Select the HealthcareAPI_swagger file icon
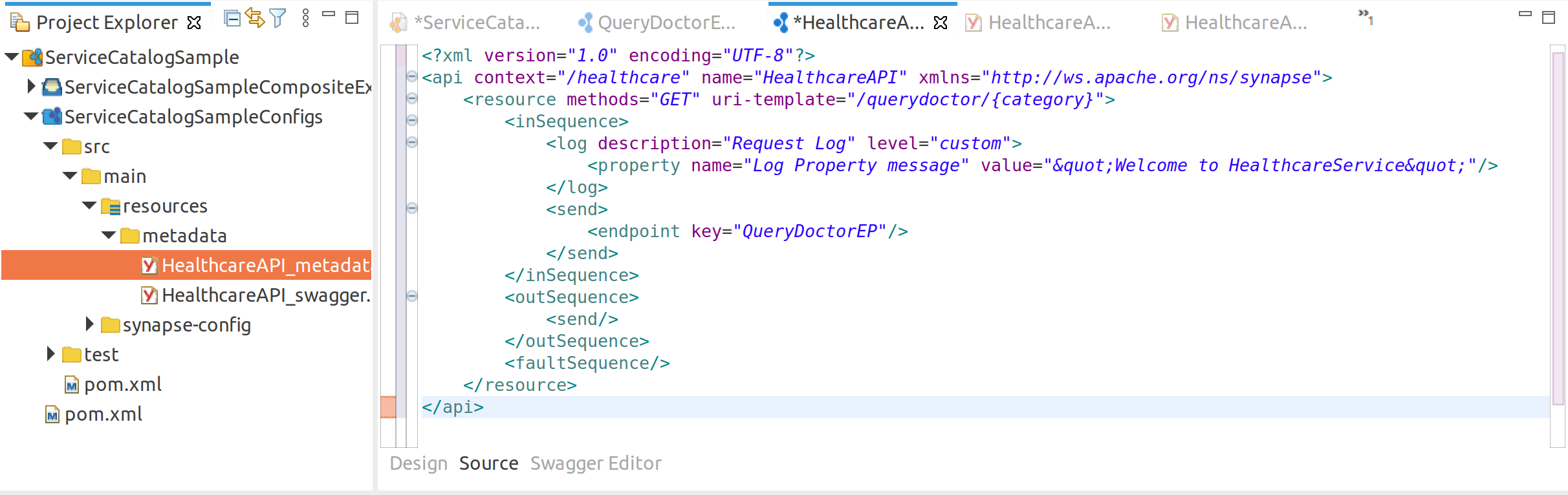The image size is (1568, 495). (x=149, y=295)
